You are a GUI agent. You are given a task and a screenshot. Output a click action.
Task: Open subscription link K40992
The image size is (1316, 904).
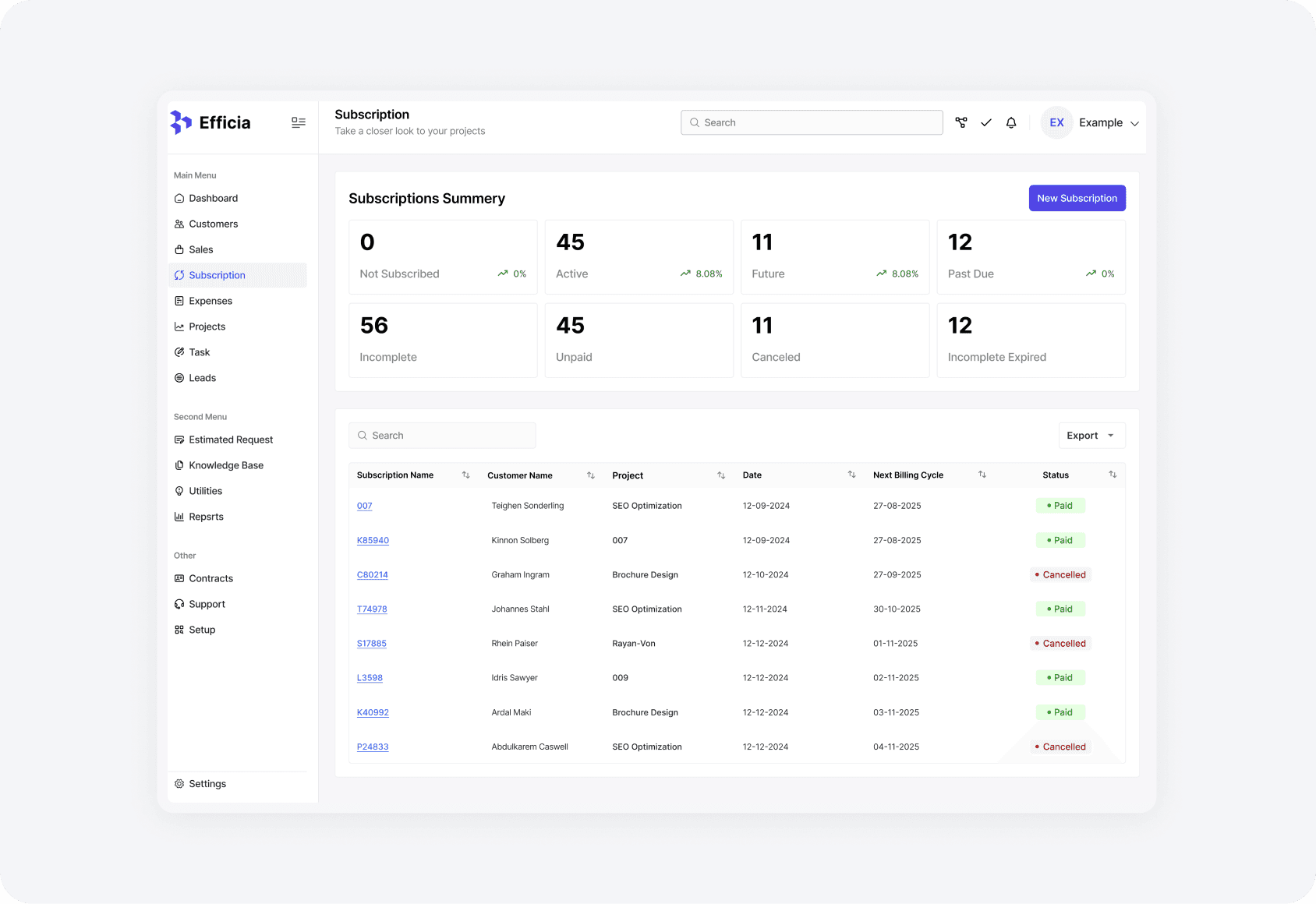(x=373, y=712)
